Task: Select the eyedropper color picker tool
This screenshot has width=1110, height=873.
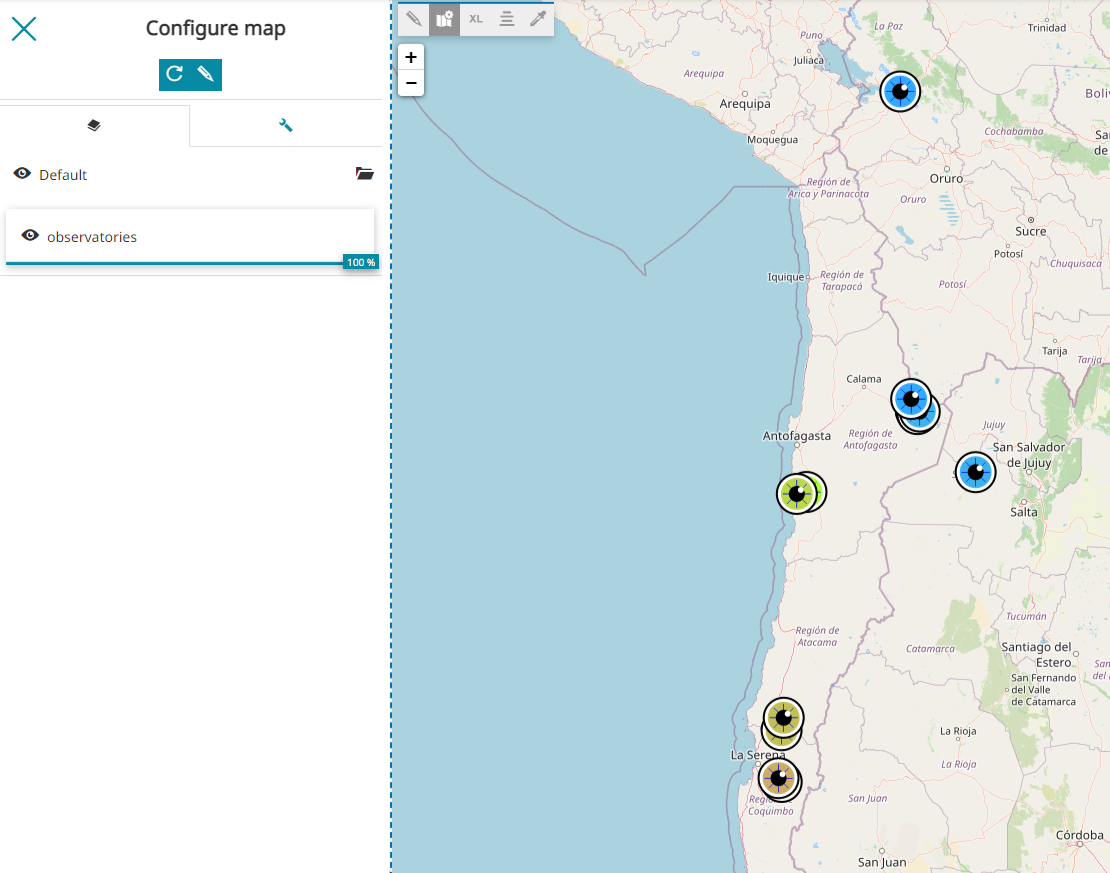Action: (538, 18)
